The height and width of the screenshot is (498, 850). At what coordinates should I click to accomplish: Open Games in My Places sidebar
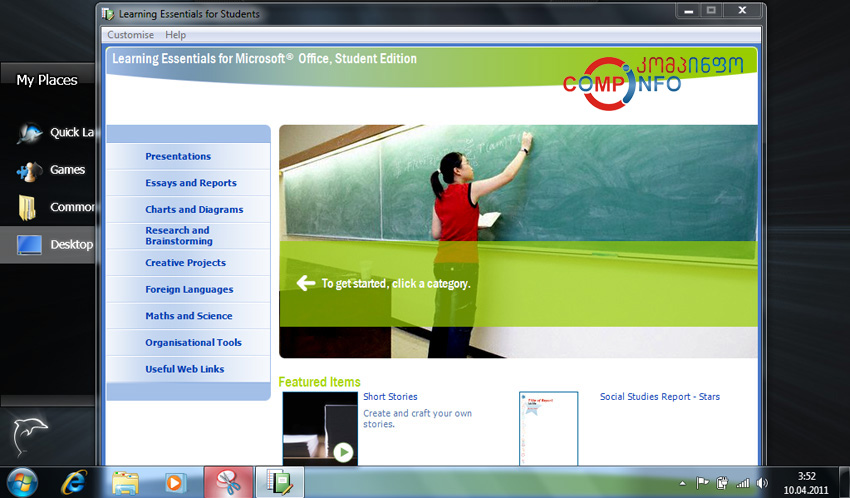pos(51,170)
